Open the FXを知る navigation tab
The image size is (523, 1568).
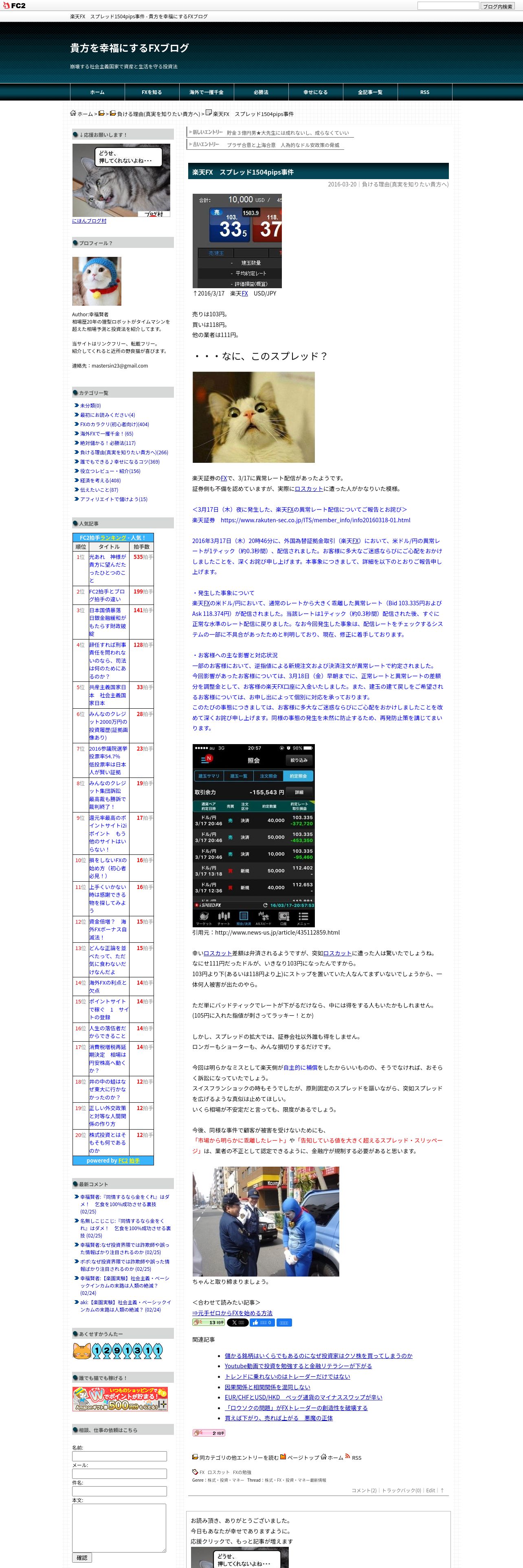coord(152,92)
